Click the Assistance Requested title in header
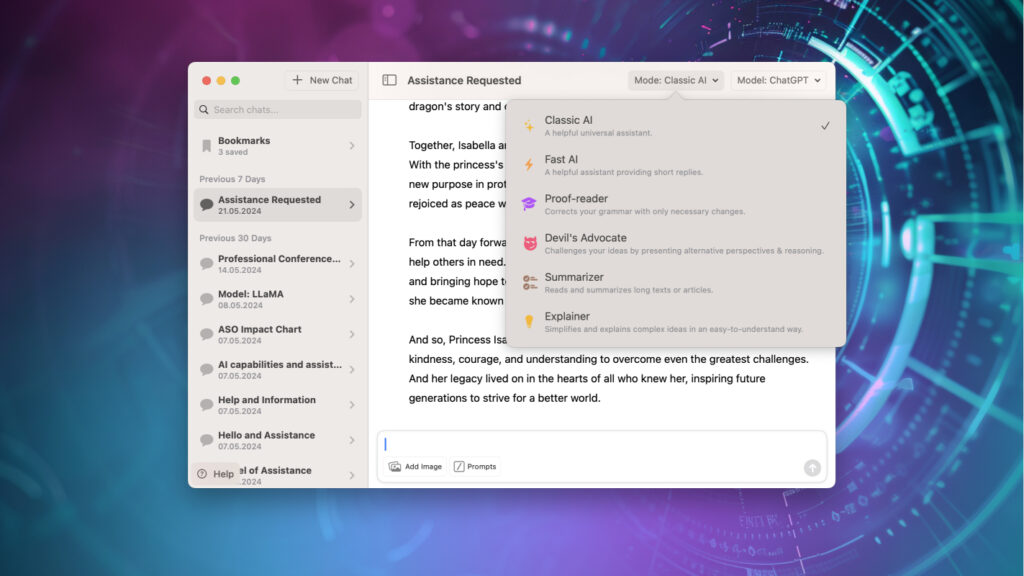1024x576 pixels. coord(464,80)
